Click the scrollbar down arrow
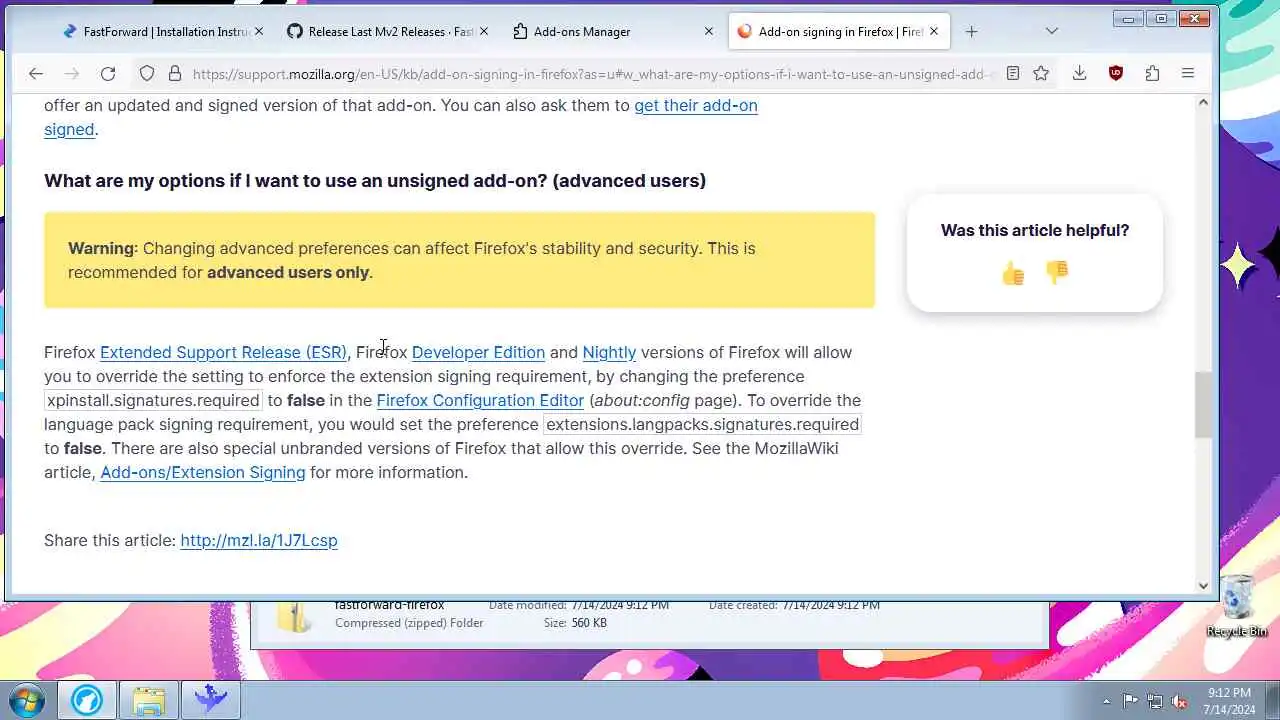The width and height of the screenshot is (1280, 720). (x=1203, y=586)
